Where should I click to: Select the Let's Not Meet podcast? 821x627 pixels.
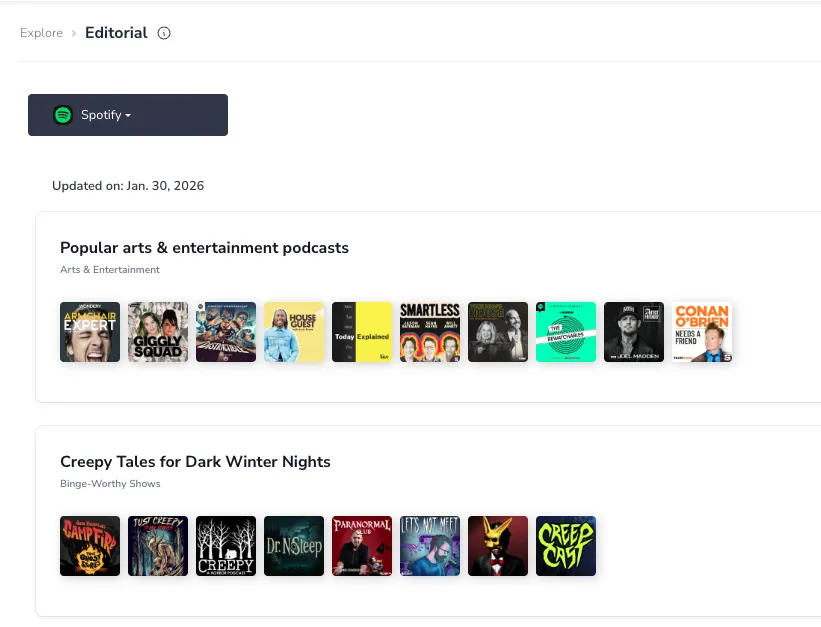coord(430,546)
